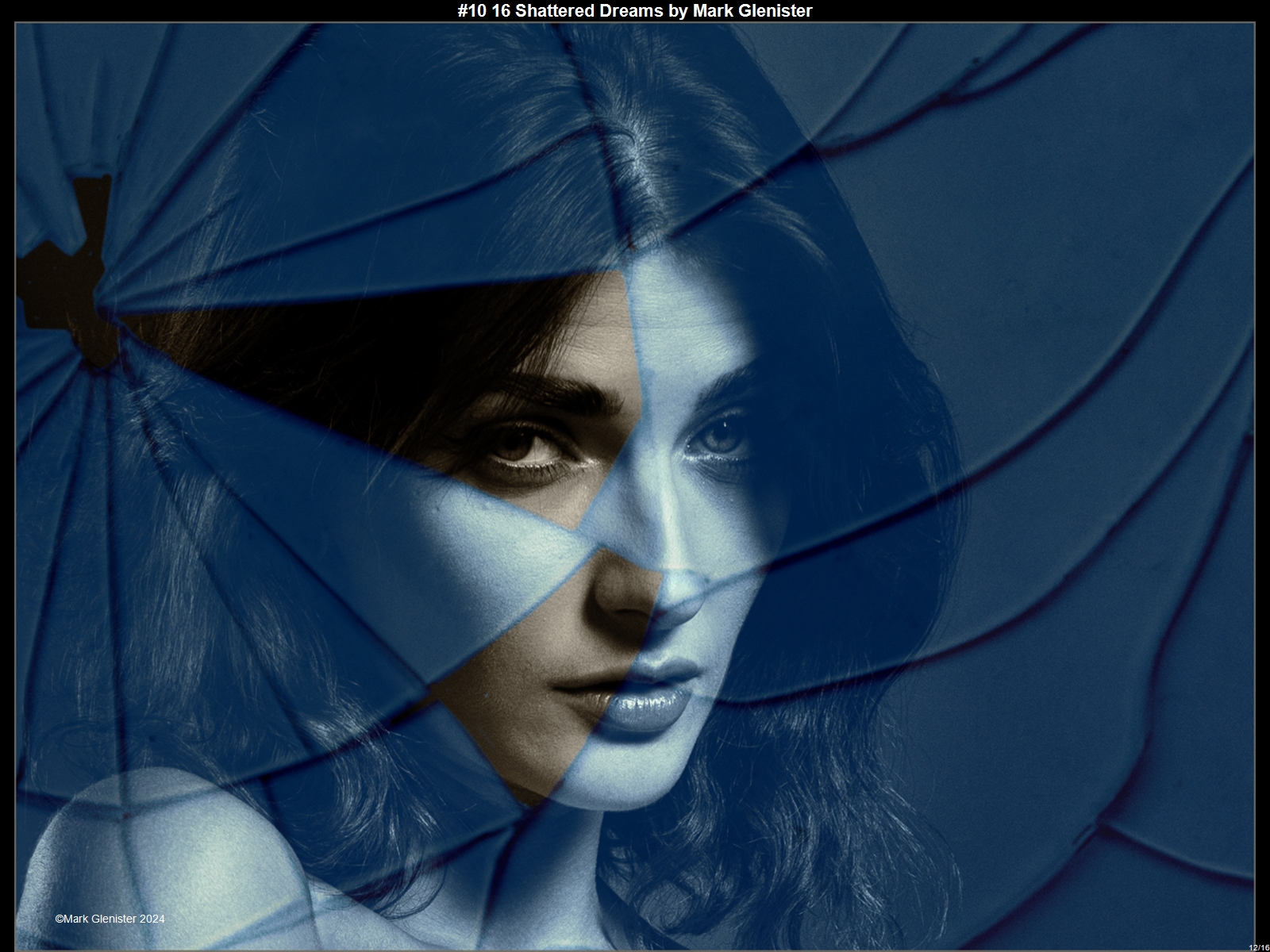Click the "#10 16" number in the title

483,10
